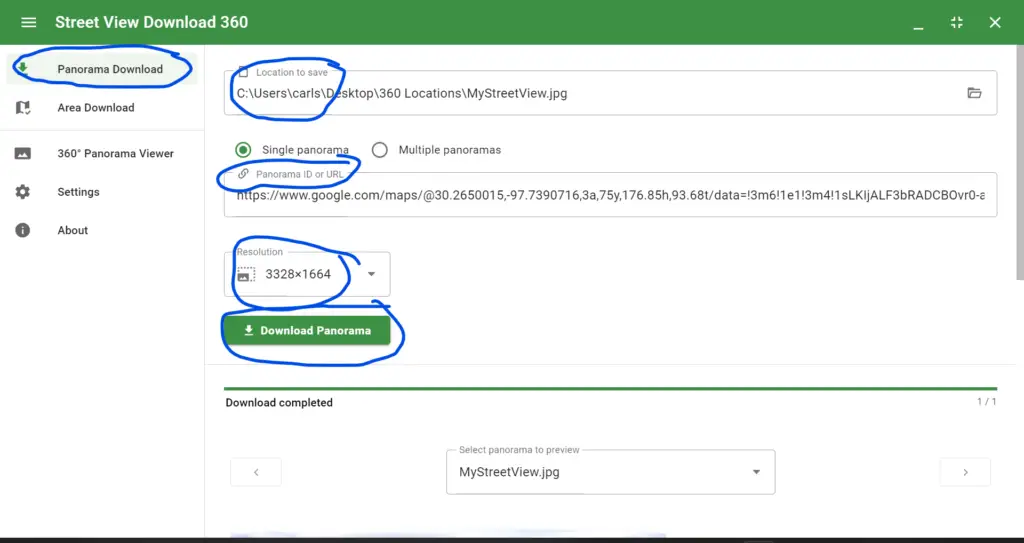Click the 3328×1664 resolution value
The height and width of the screenshot is (543, 1024).
(x=298, y=274)
